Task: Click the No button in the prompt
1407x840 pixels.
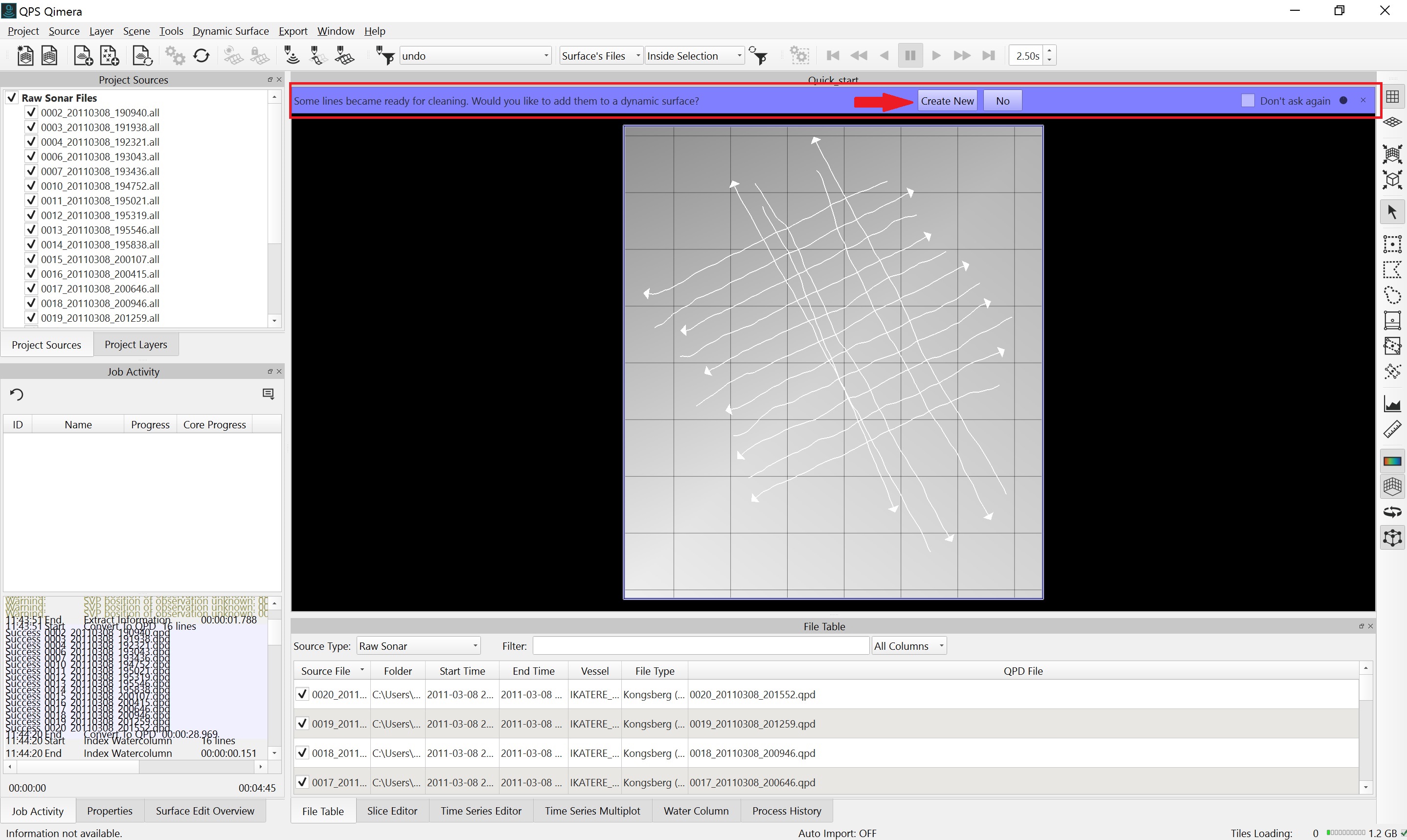Action: click(x=1002, y=101)
